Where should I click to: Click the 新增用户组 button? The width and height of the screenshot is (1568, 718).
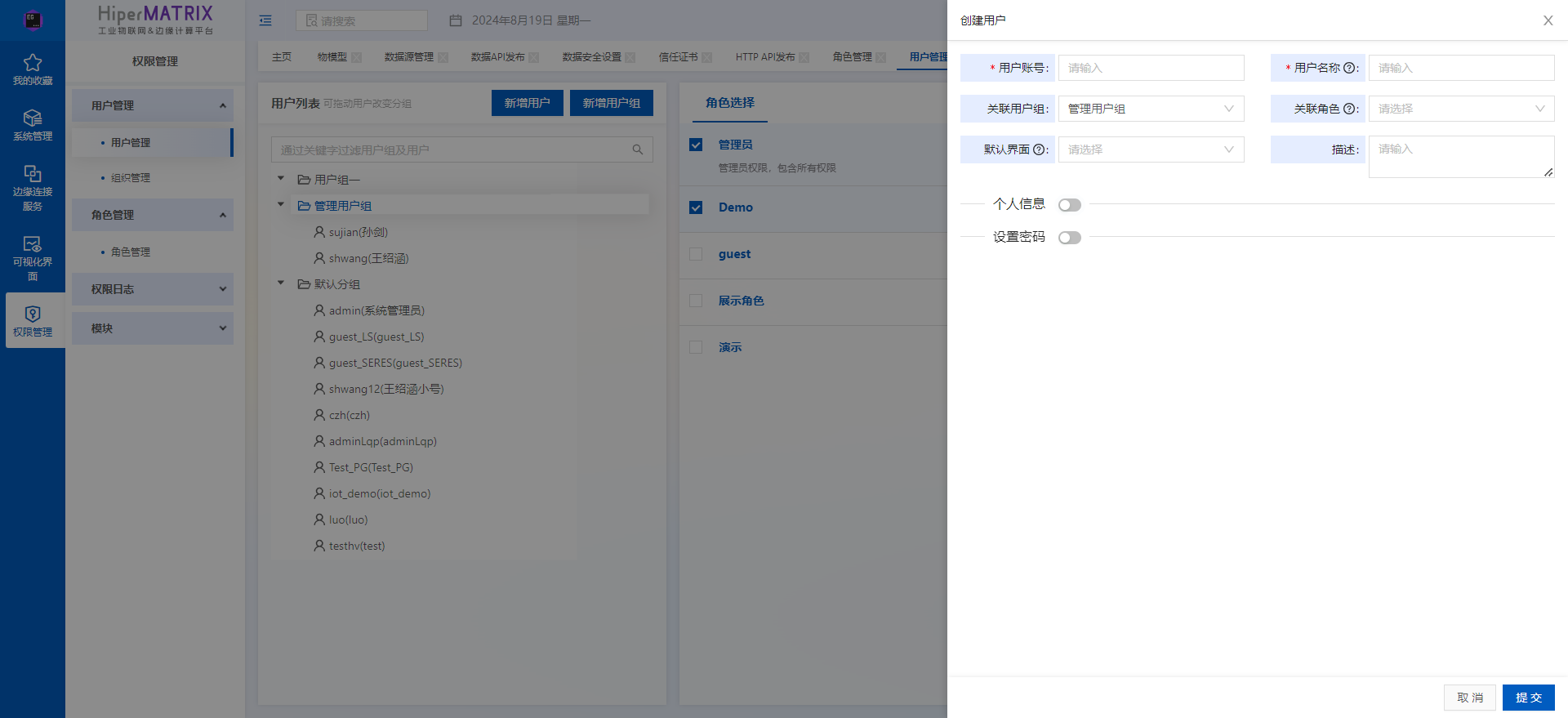(612, 103)
